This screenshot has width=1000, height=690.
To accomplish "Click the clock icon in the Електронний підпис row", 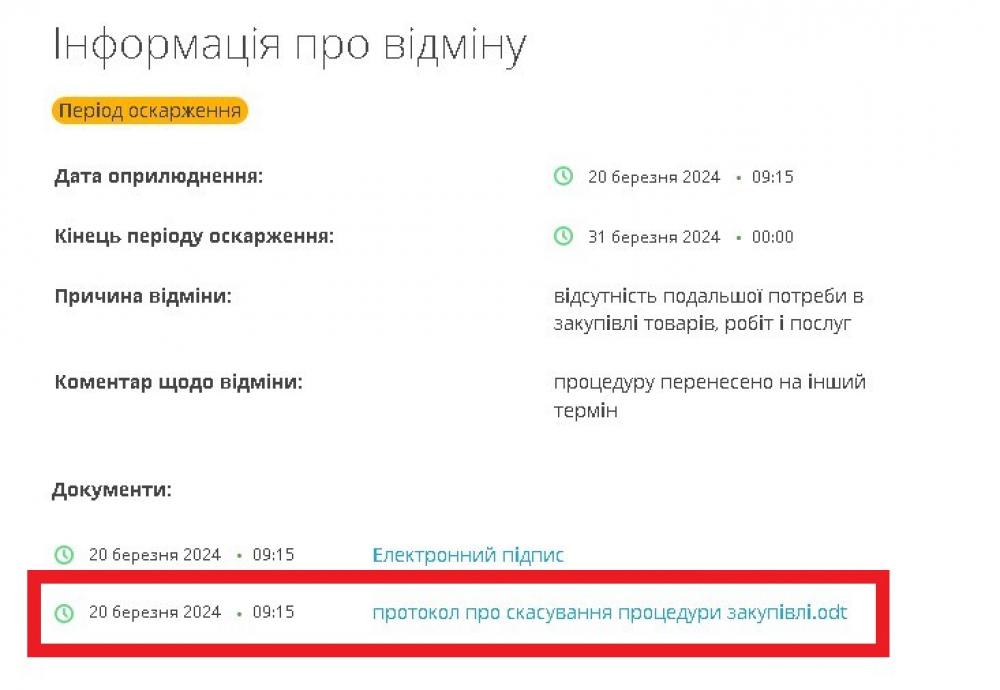I will tap(64, 555).
